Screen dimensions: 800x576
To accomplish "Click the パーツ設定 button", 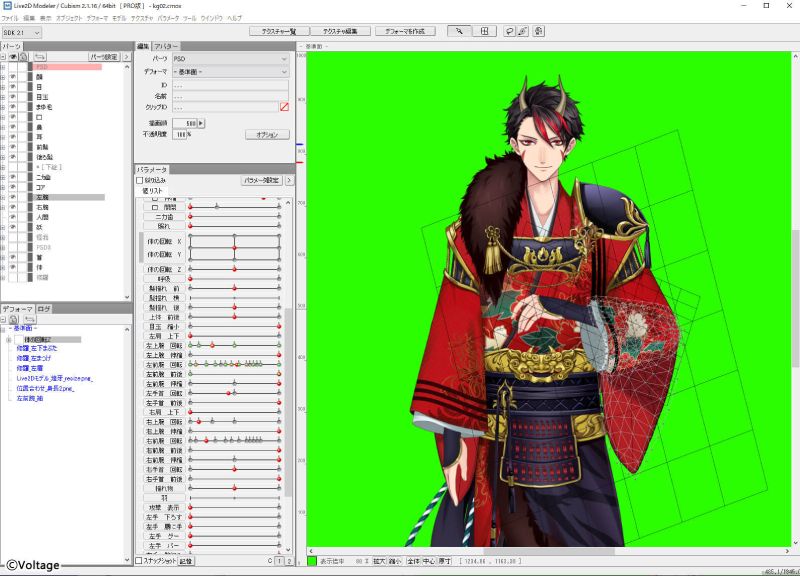I will pos(105,57).
